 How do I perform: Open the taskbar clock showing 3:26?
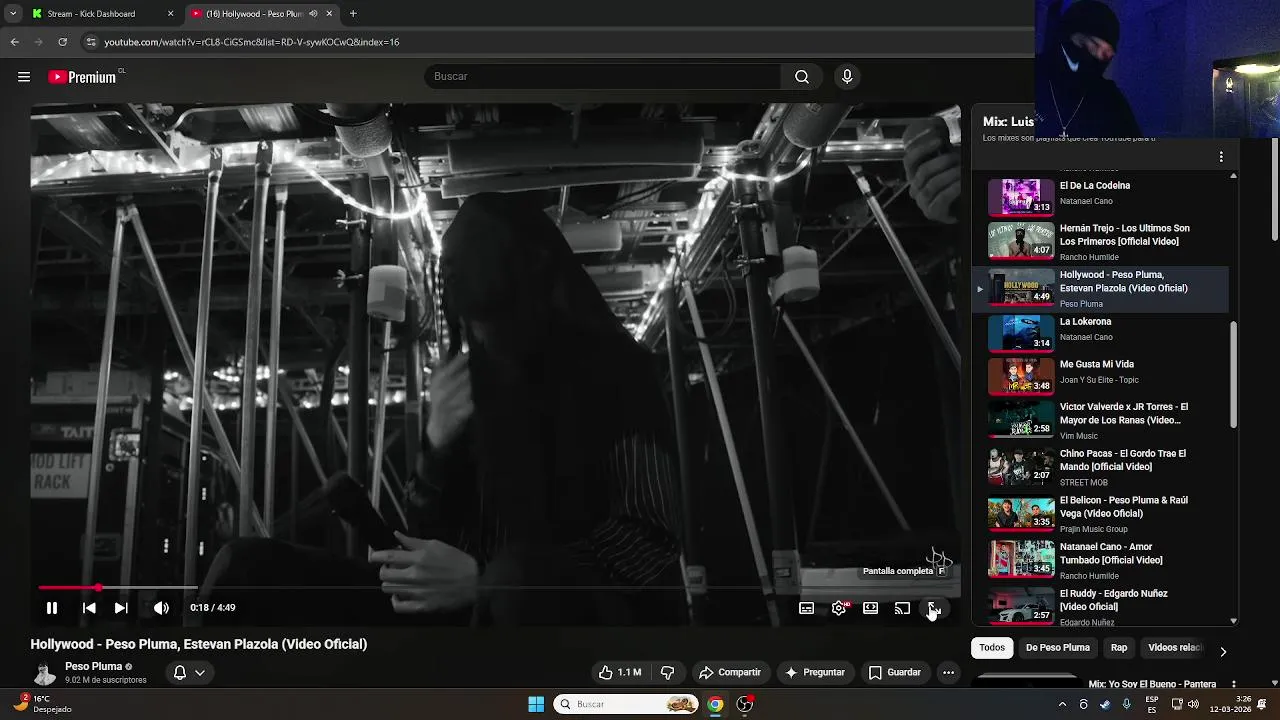tap(1232, 704)
